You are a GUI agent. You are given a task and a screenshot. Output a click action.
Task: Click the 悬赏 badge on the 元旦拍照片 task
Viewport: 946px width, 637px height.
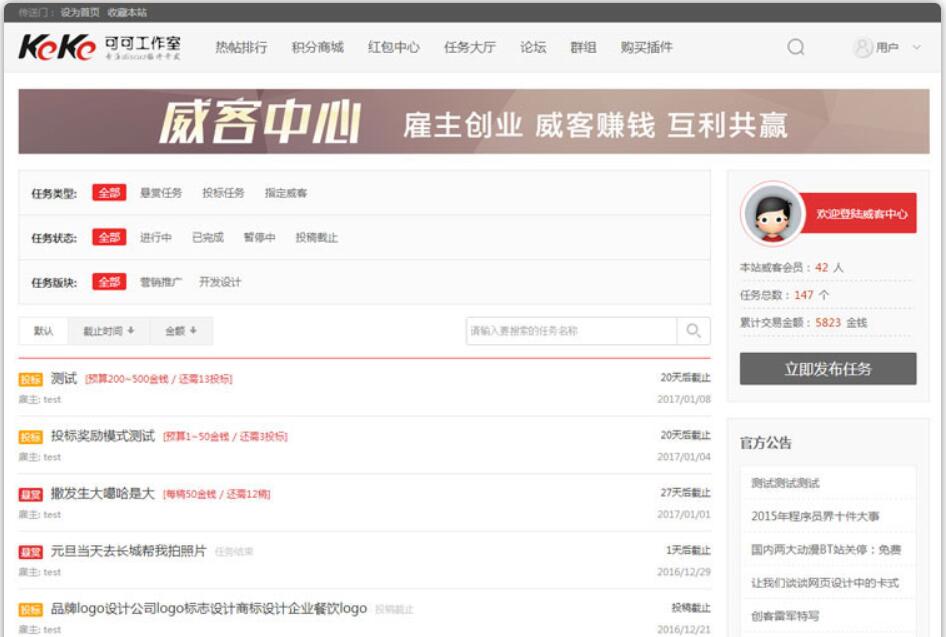pos(32,549)
